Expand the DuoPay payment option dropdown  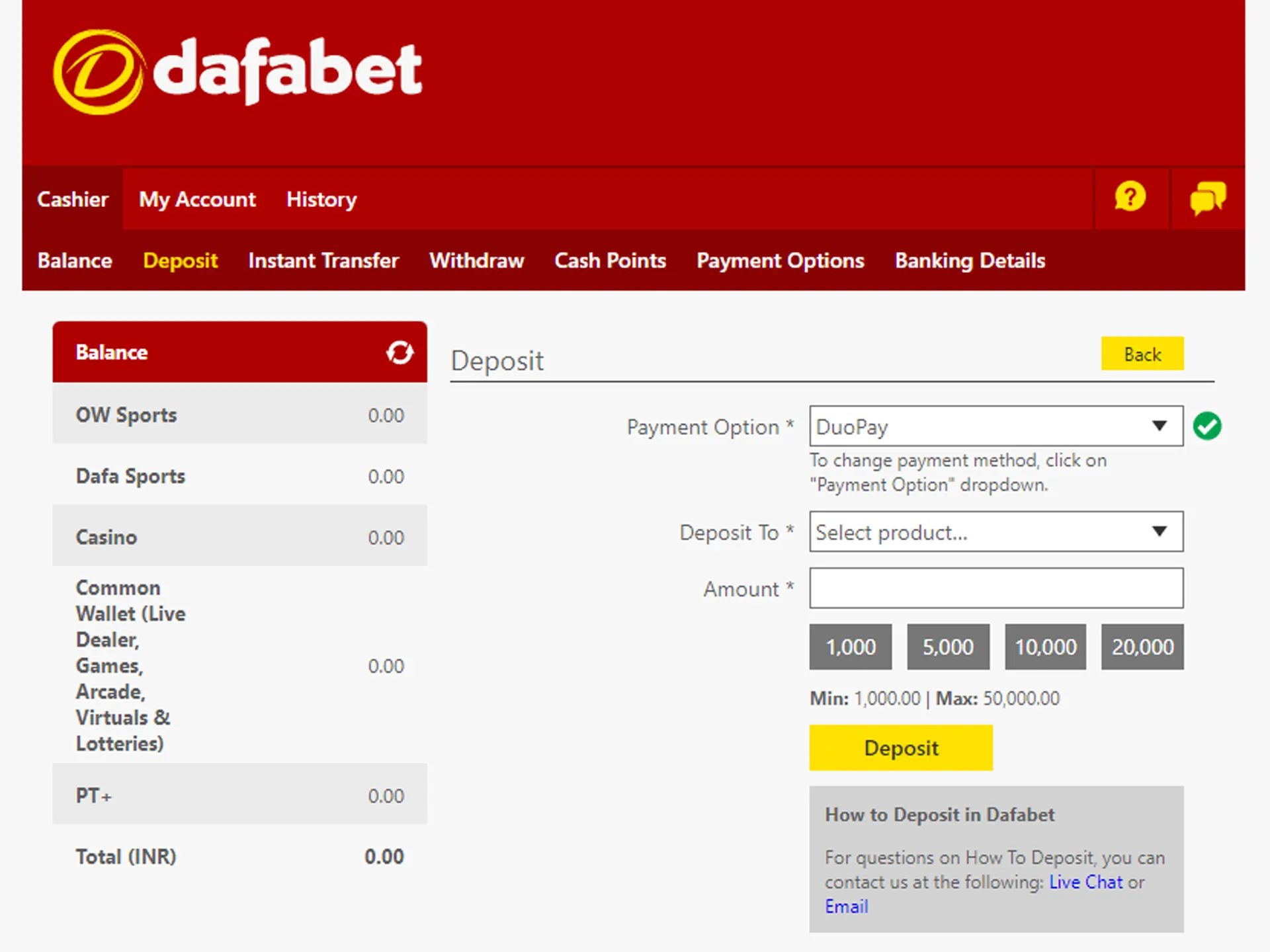[x=996, y=426]
